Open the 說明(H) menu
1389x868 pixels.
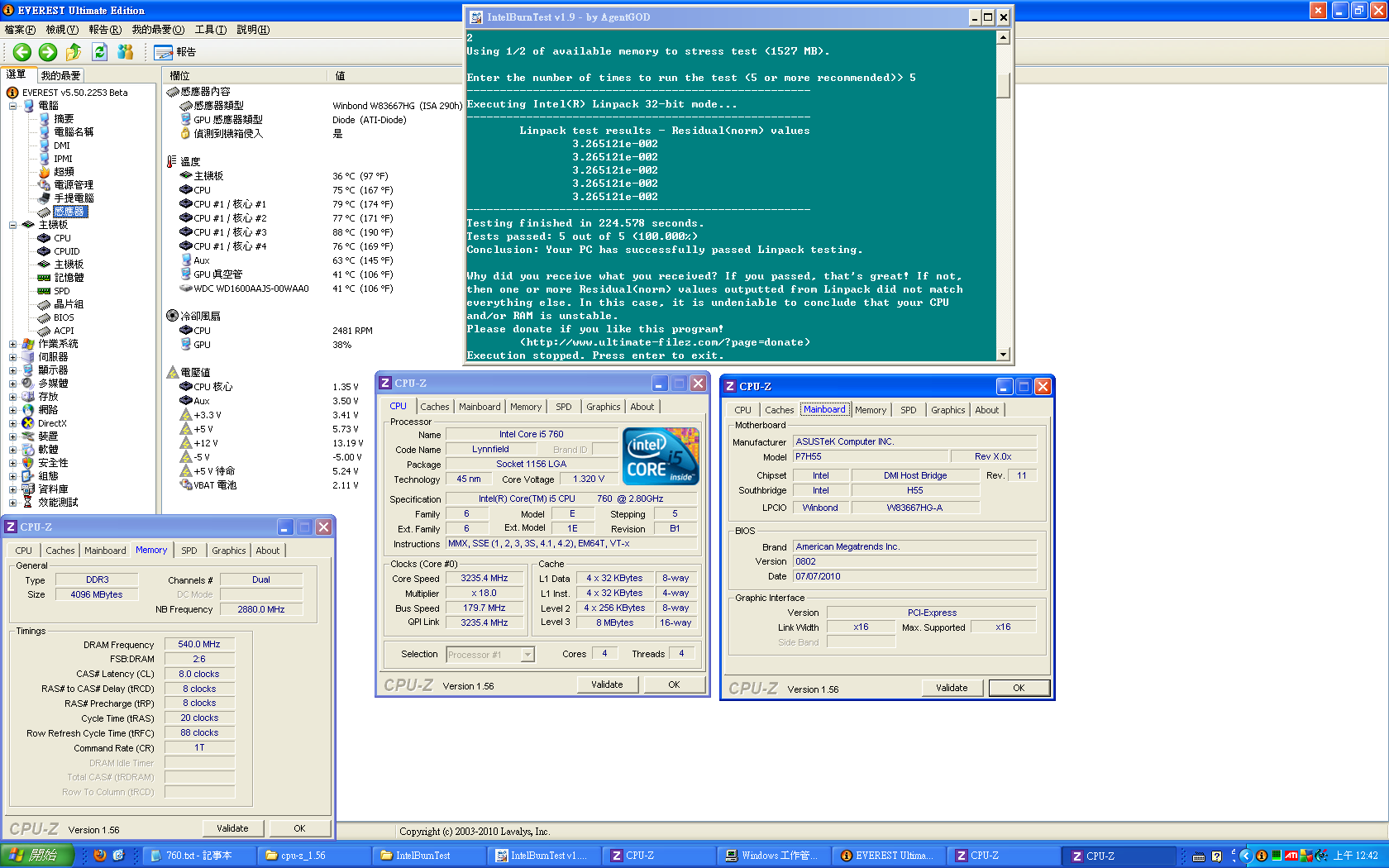(253, 30)
